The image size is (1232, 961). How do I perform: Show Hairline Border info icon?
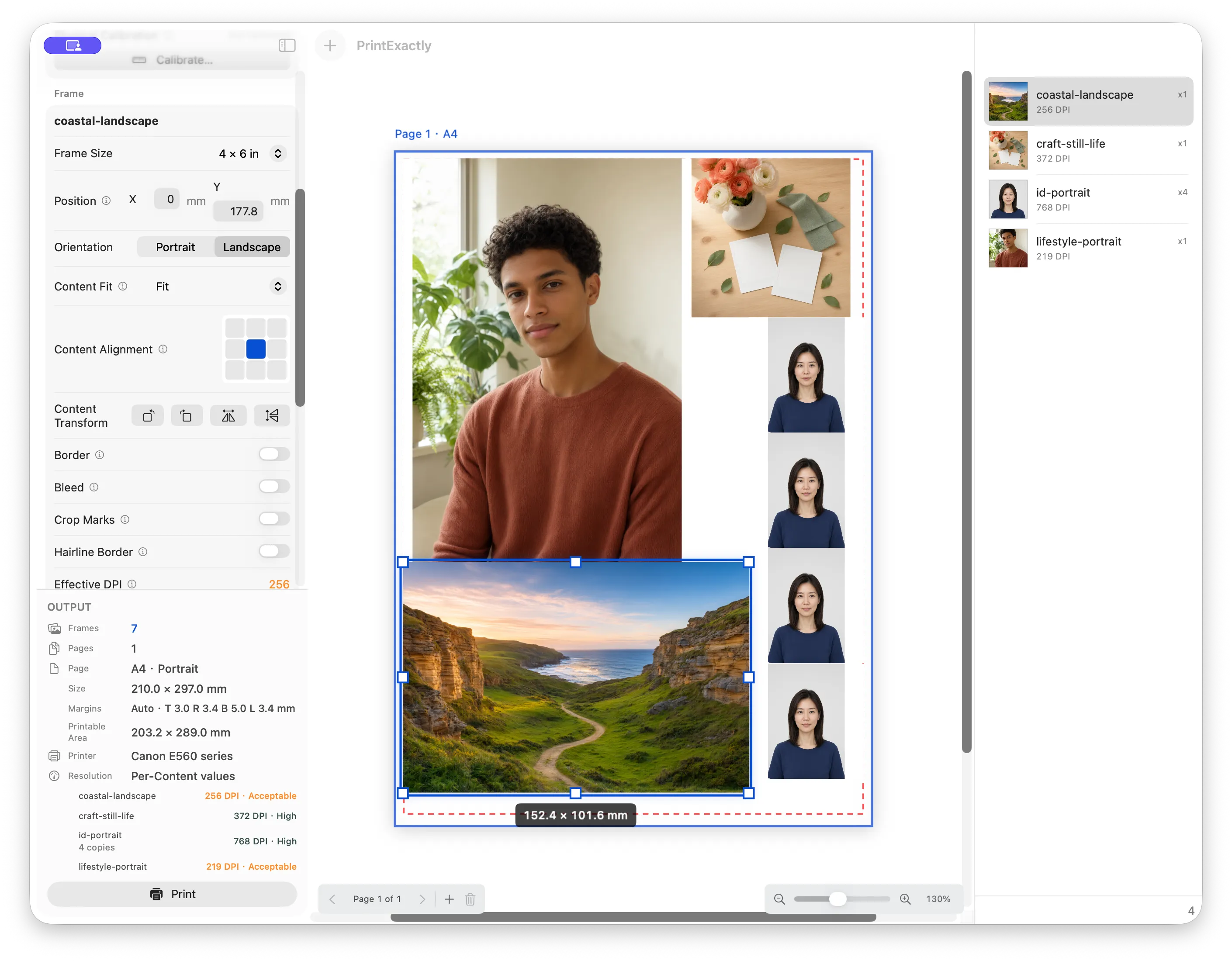(143, 552)
